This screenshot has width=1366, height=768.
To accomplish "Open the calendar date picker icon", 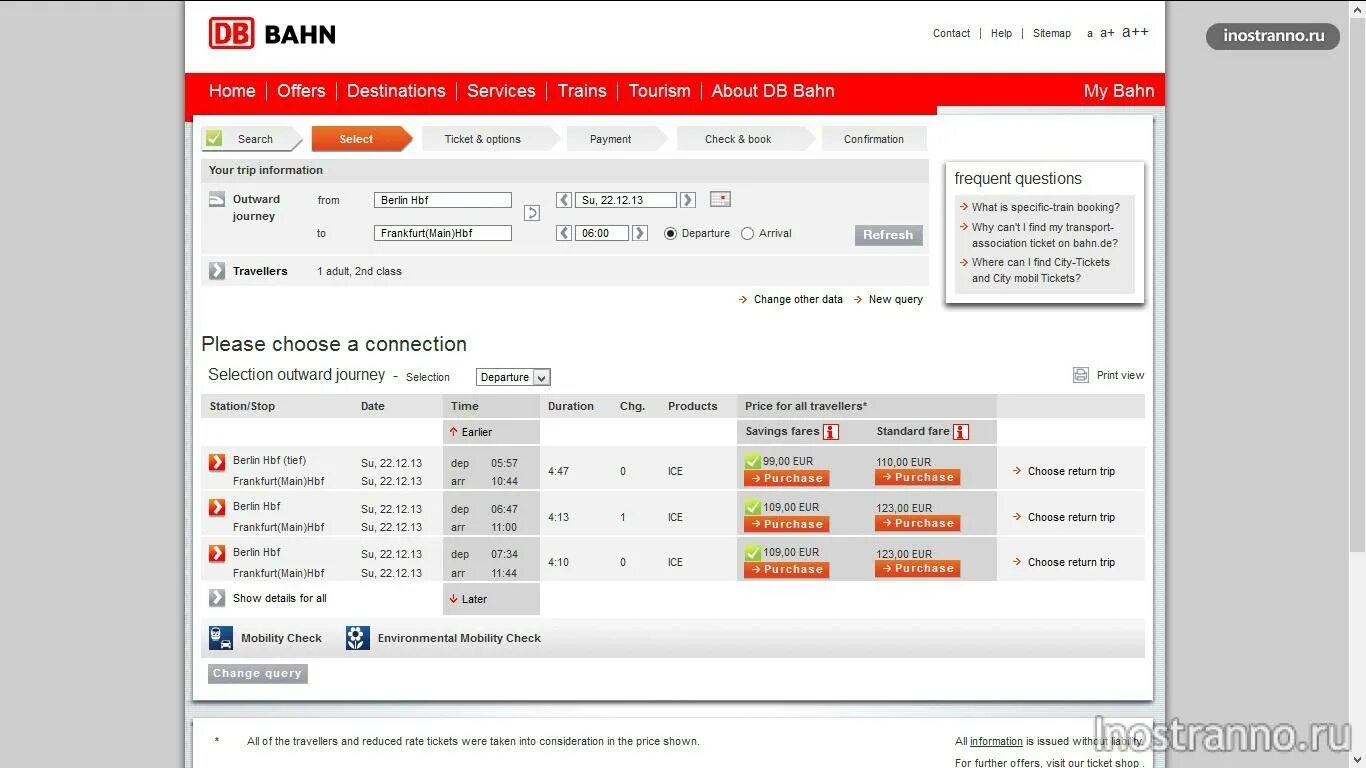I will [x=720, y=199].
